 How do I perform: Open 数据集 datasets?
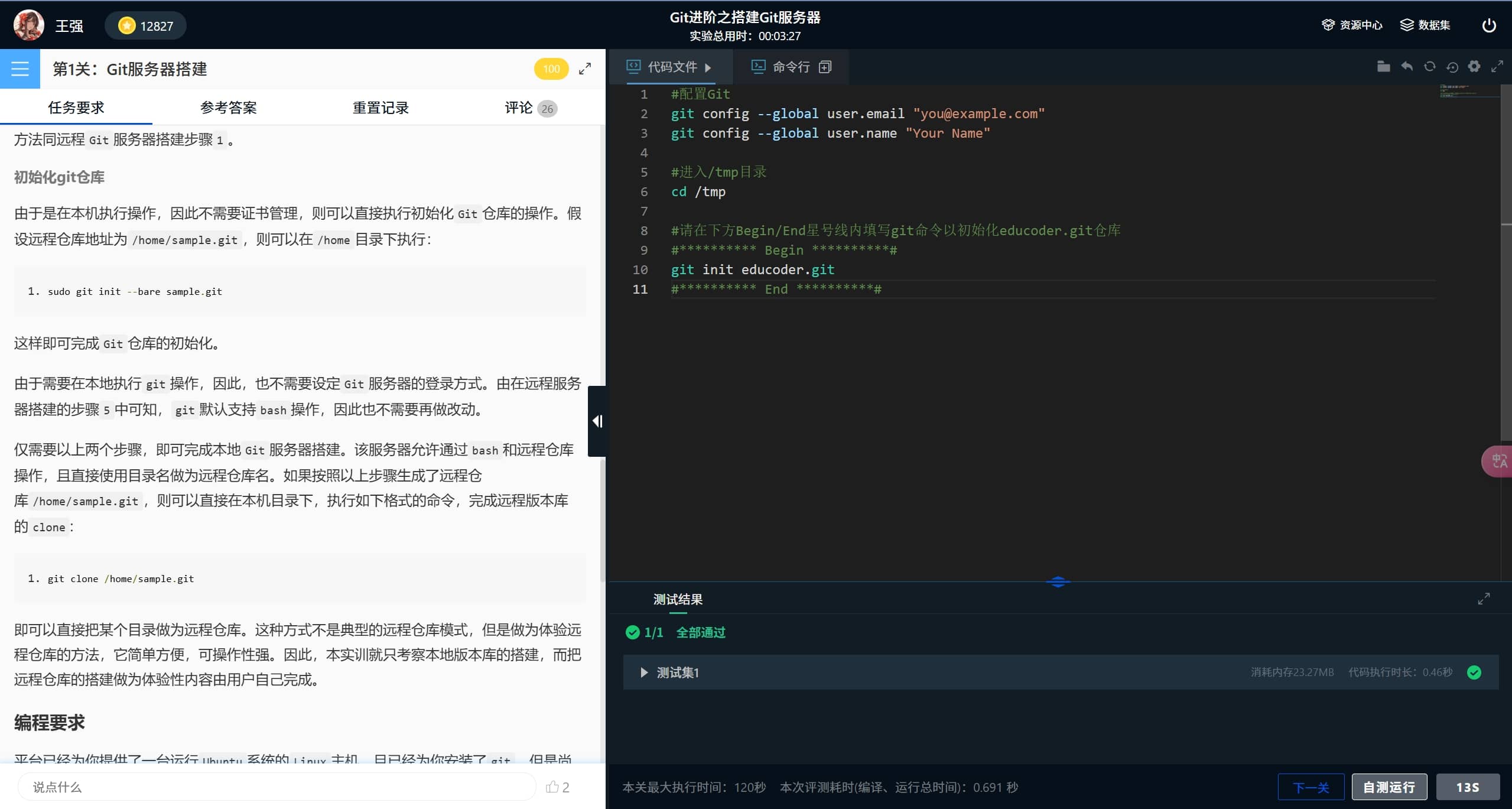coord(1425,25)
